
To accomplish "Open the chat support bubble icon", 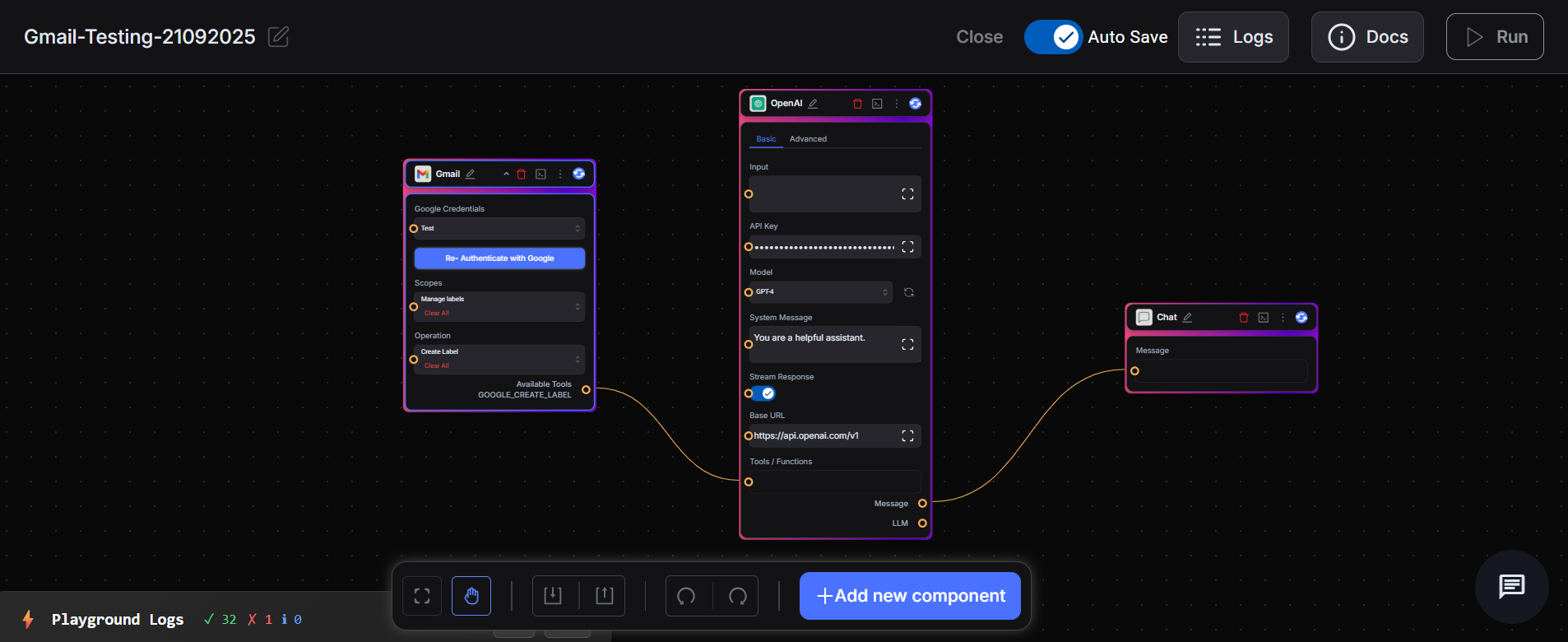I will tap(1511, 586).
